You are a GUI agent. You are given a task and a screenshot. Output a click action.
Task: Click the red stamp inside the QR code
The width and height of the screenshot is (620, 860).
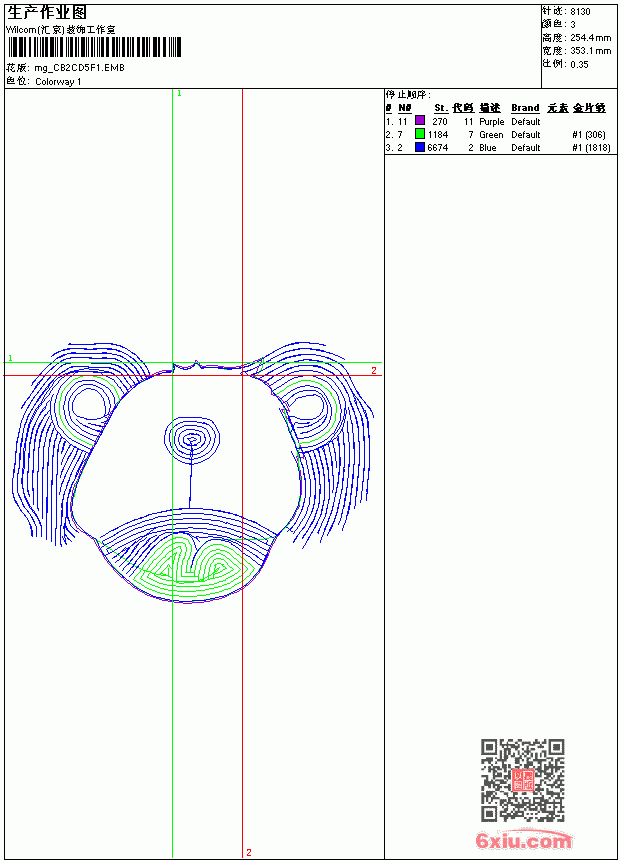[x=523, y=780]
